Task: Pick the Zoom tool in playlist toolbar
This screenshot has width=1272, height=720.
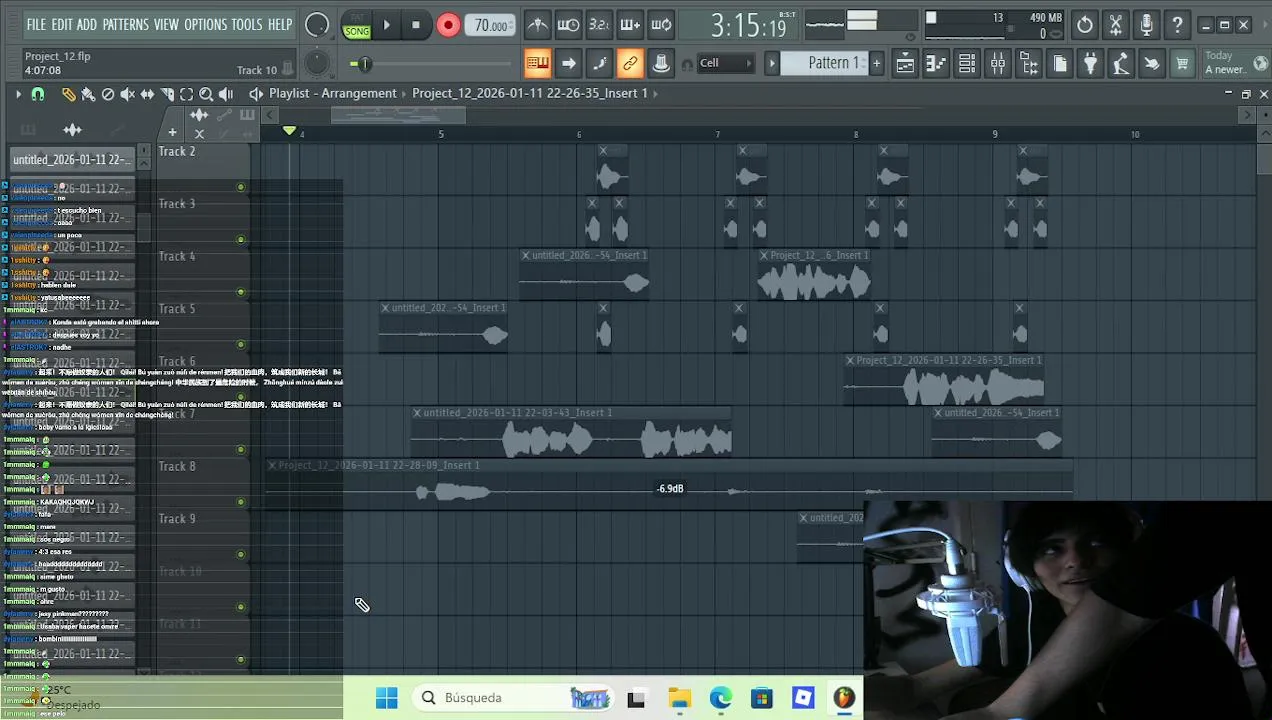Action: 206,94
